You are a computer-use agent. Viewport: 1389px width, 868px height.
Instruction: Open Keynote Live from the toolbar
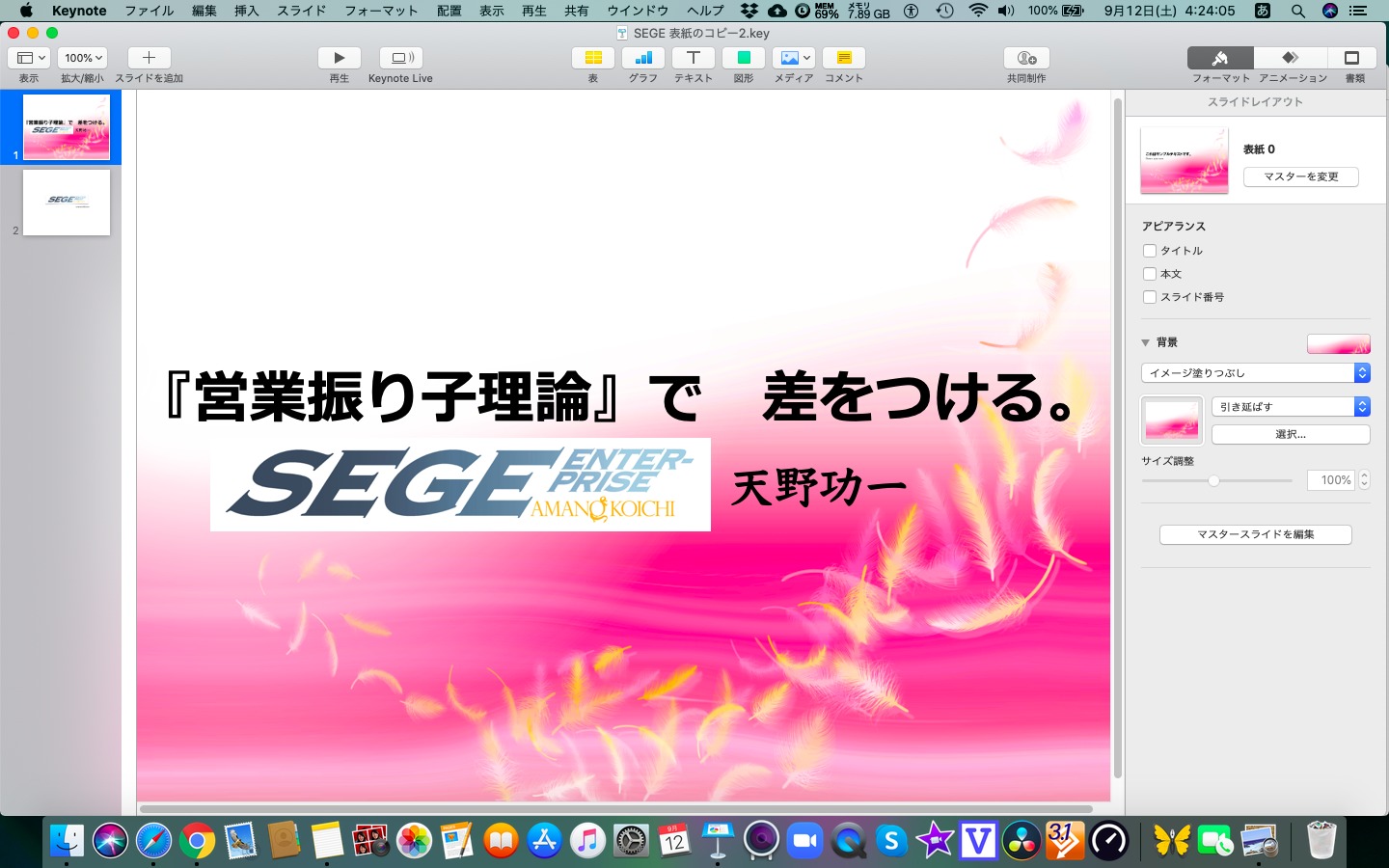coord(401,58)
